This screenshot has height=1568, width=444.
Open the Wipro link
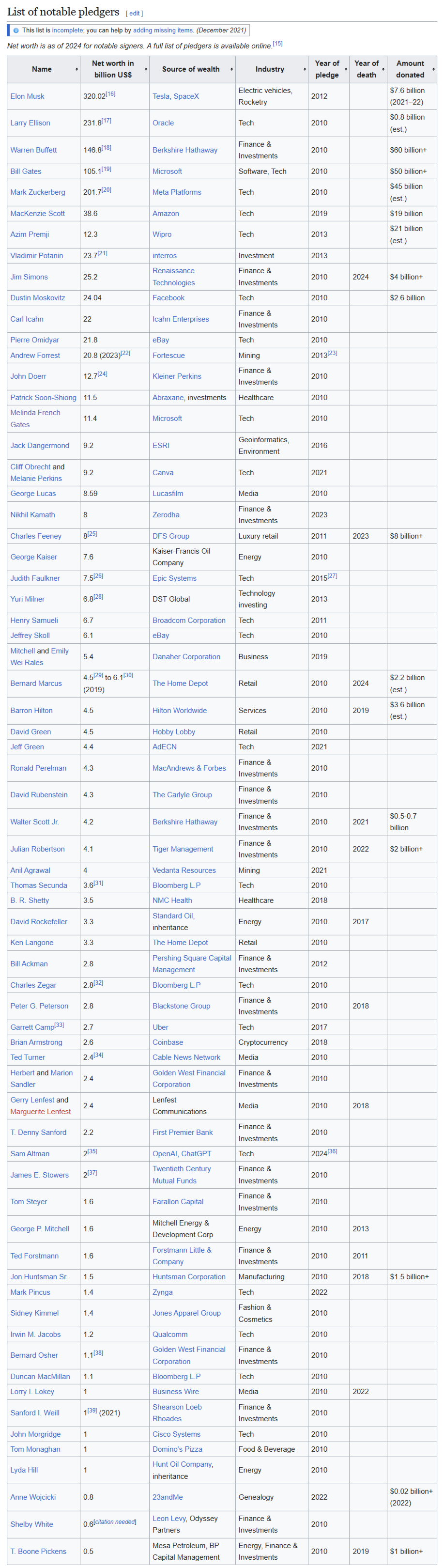(x=162, y=234)
